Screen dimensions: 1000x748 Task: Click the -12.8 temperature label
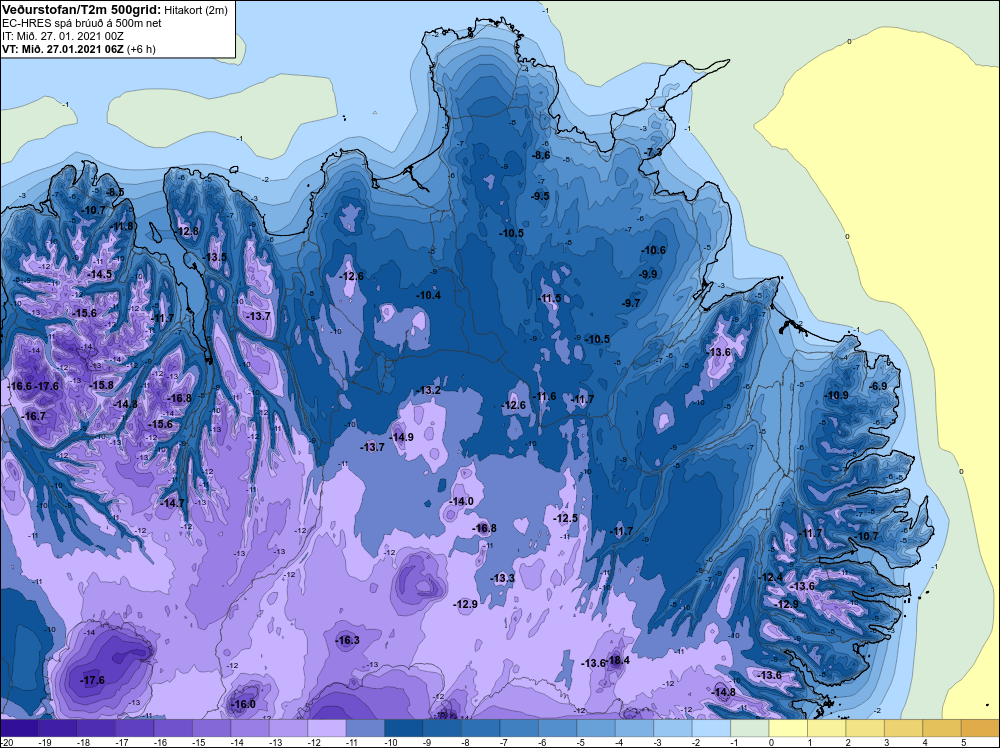[188, 231]
